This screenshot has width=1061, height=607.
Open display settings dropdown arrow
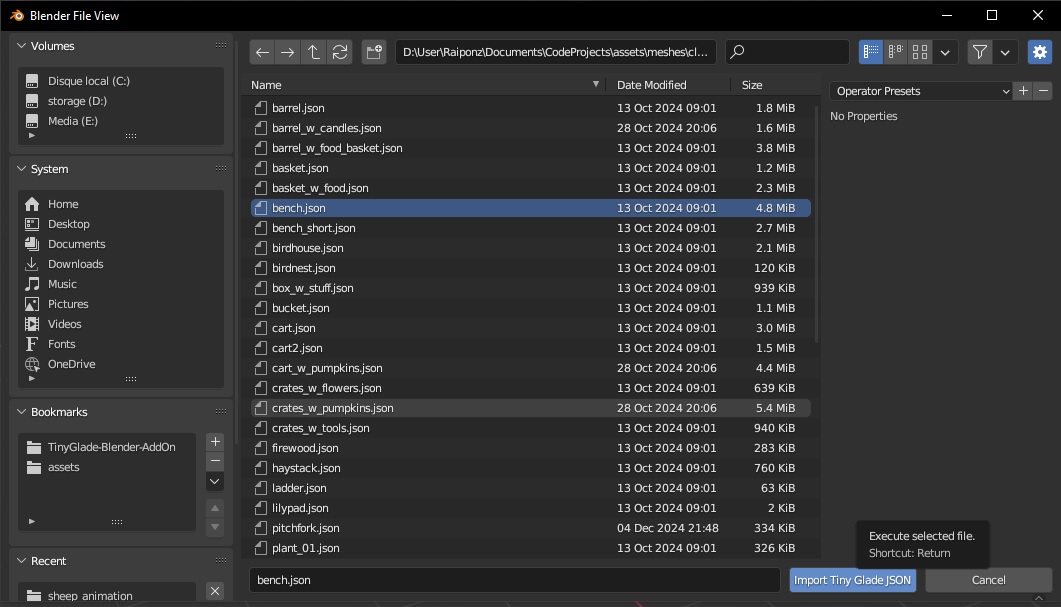(x=945, y=52)
